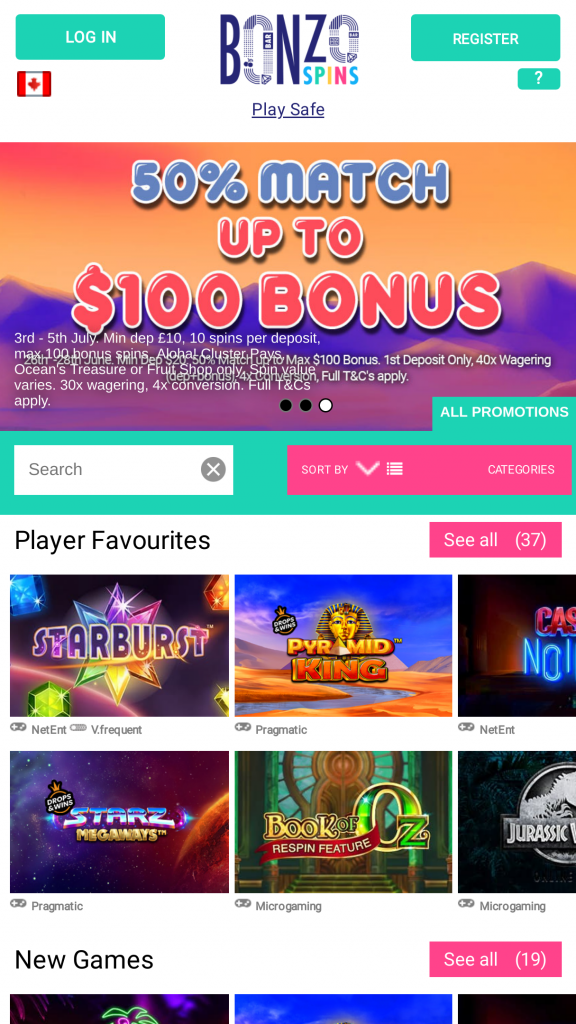Image resolution: width=576 pixels, height=1024 pixels.
Task: Open the Categories menu
Action: pyautogui.click(x=521, y=470)
